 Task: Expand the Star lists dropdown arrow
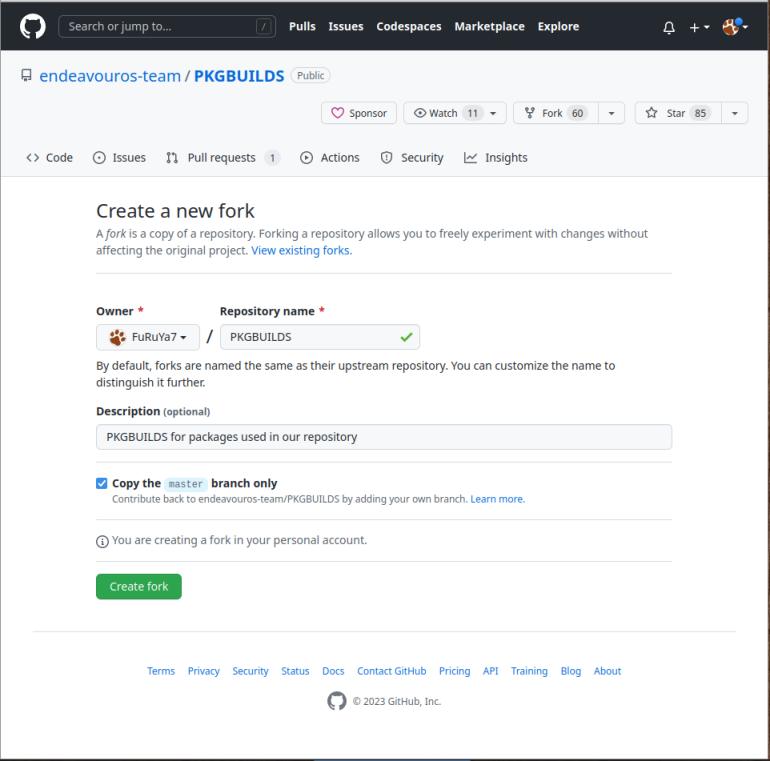coord(735,113)
